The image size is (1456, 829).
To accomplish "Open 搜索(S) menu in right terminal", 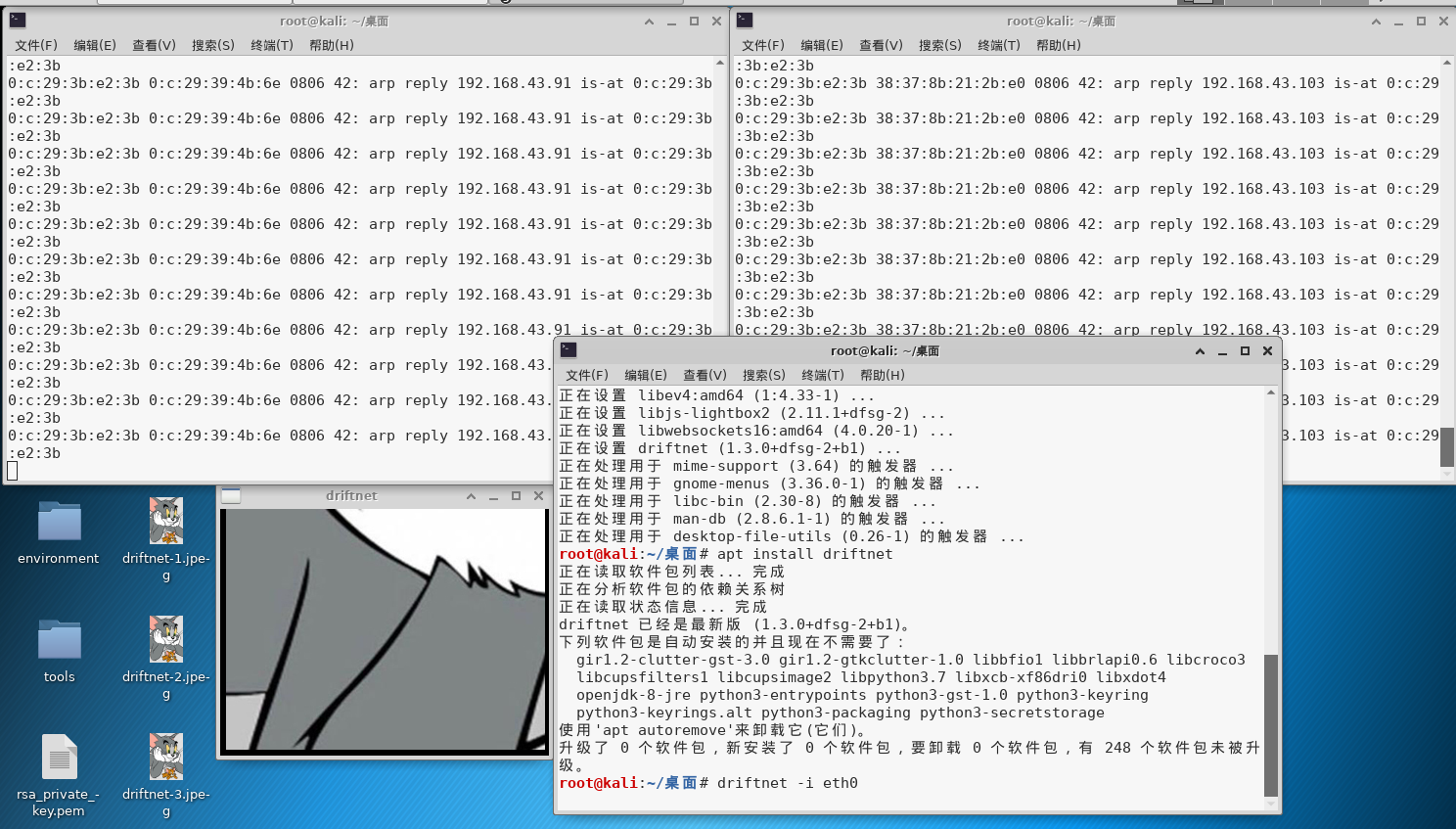I will [x=940, y=45].
